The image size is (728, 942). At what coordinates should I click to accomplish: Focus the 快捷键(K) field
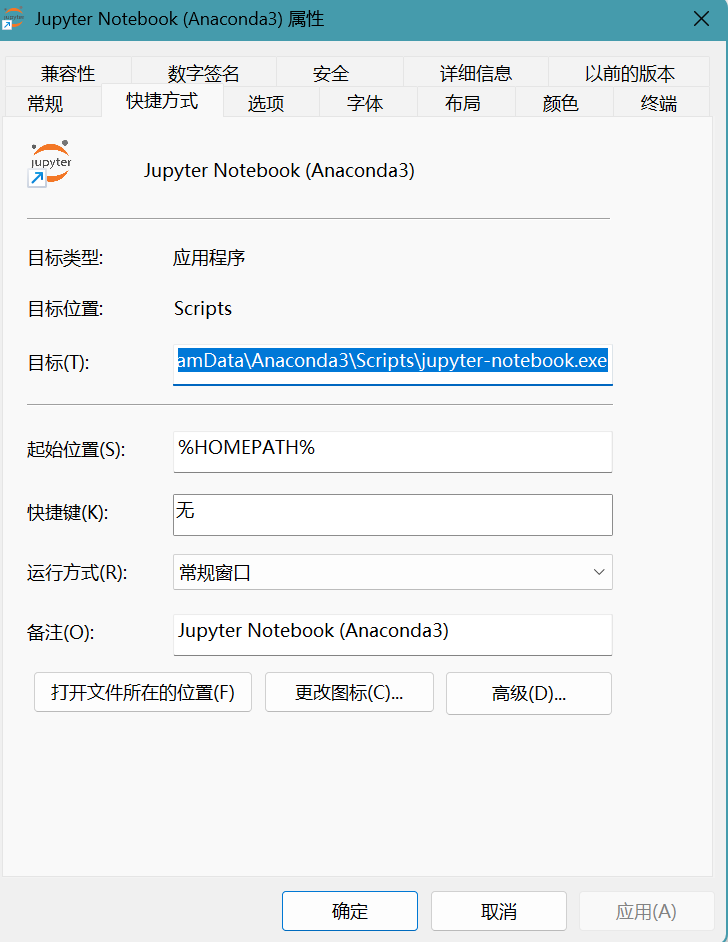pos(393,515)
